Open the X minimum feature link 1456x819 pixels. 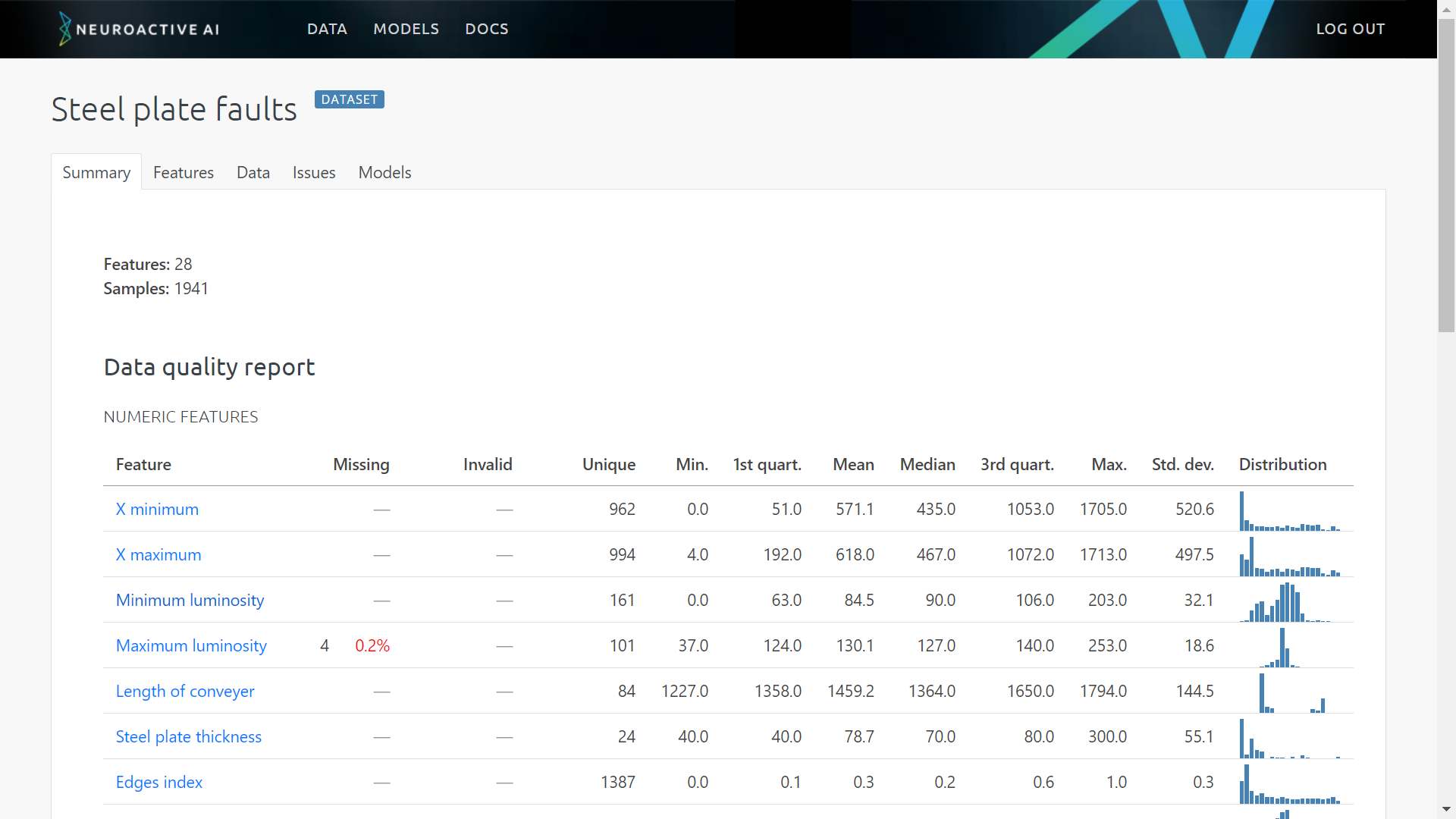click(x=157, y=509)
